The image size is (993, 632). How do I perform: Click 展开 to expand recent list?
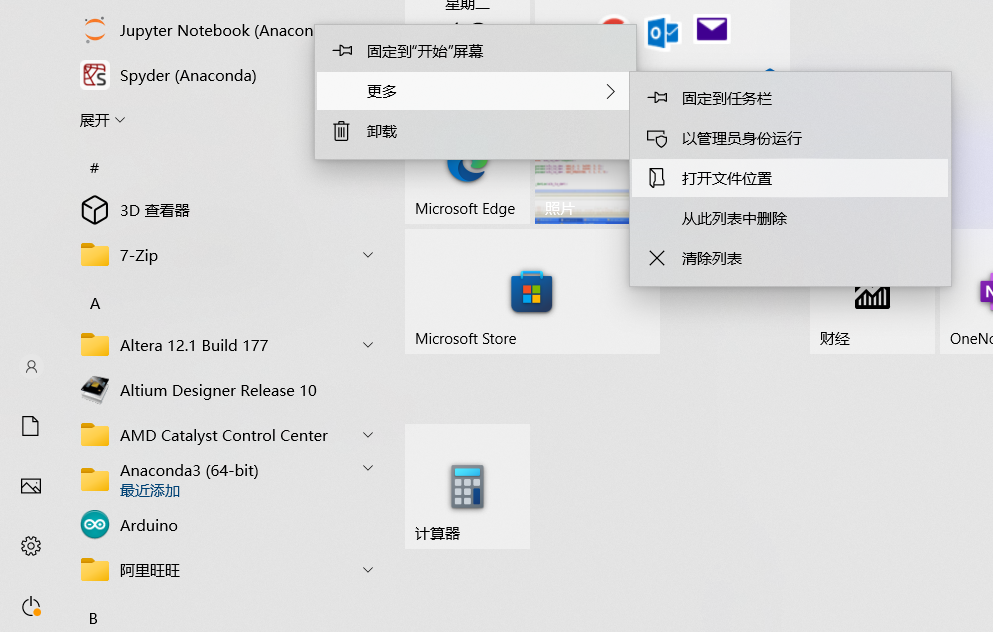coord(102,120)
